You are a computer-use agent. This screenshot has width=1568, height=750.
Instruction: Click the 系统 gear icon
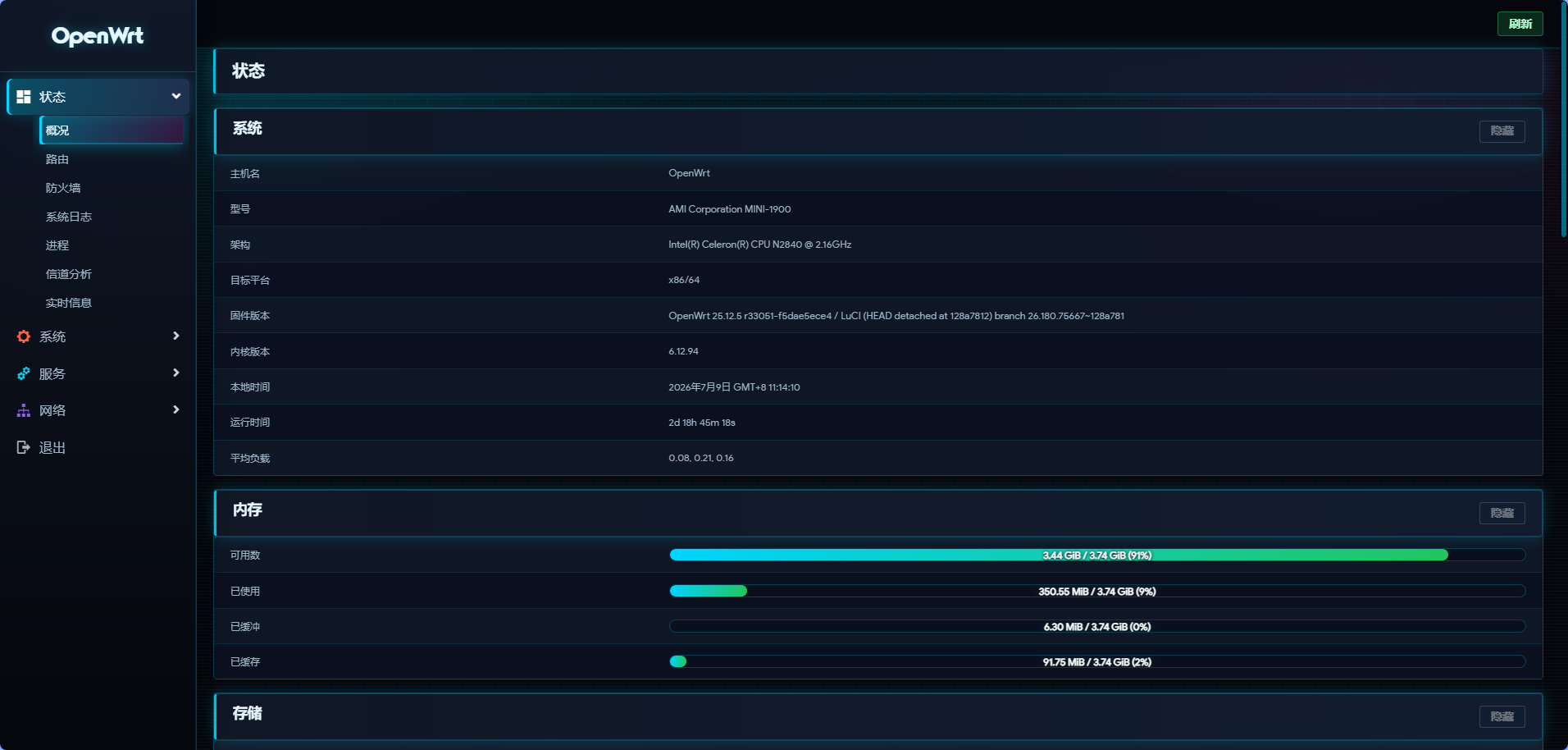click(x=24, y=336)
